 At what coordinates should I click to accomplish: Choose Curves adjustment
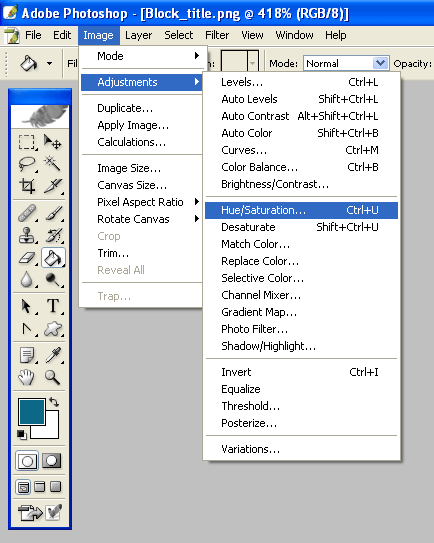click(x=301, y=150)
